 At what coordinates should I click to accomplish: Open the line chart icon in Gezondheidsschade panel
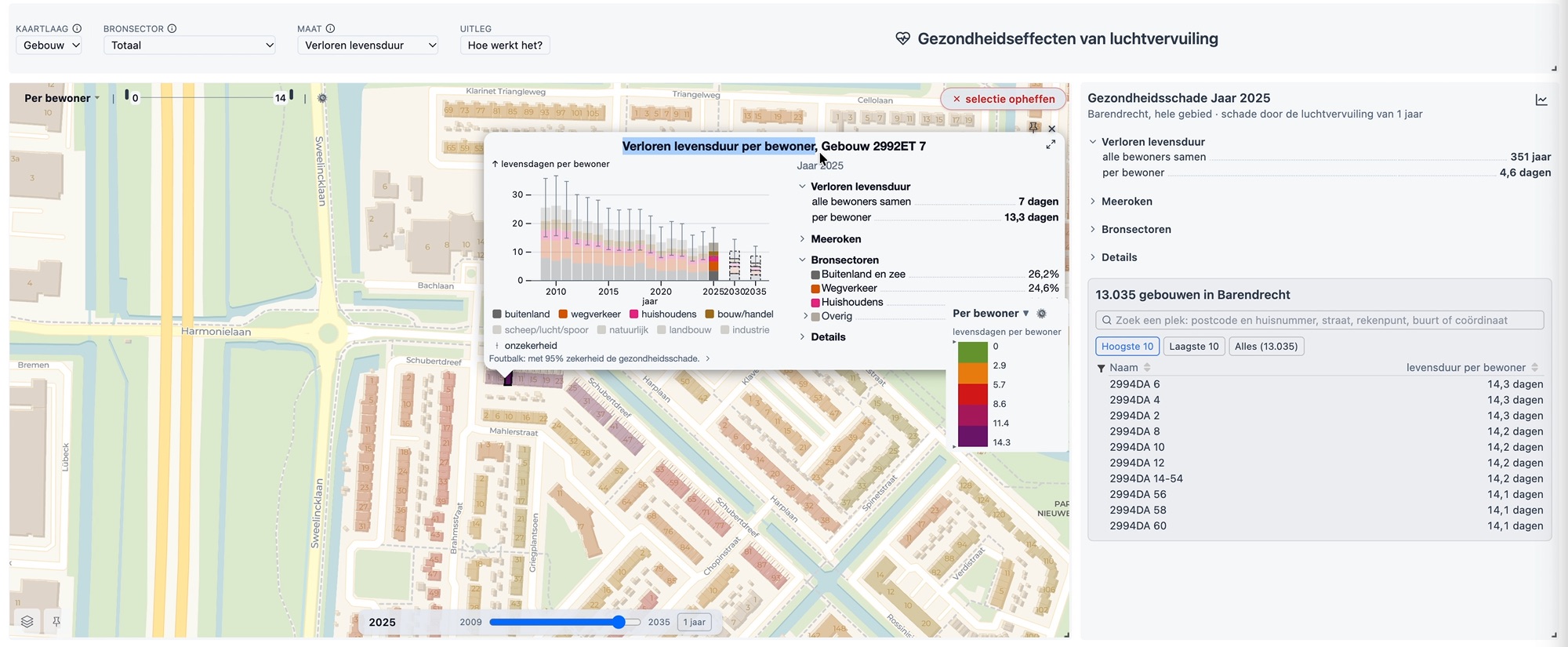(1541, 100)
